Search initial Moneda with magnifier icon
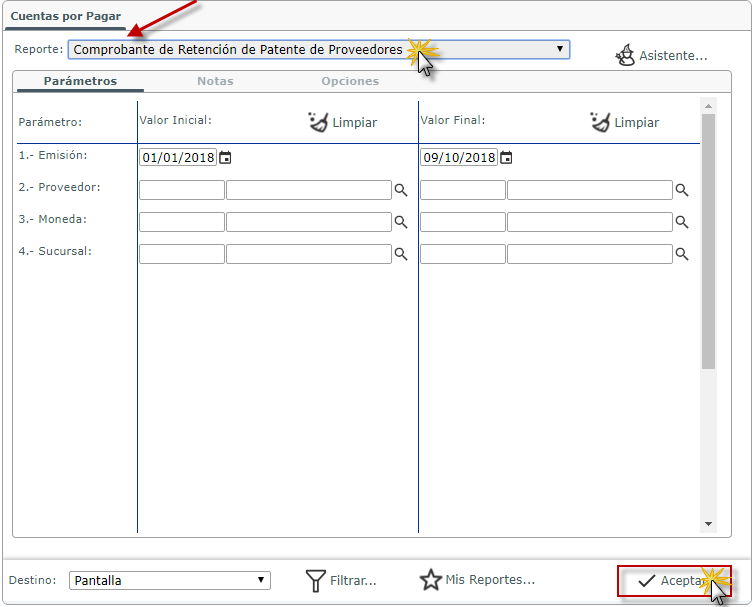This screenshot has height=607, width=755. tap(401, 222)
